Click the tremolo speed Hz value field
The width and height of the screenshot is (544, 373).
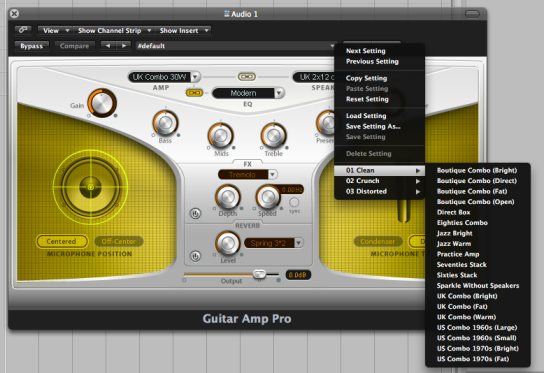point(291,189)
